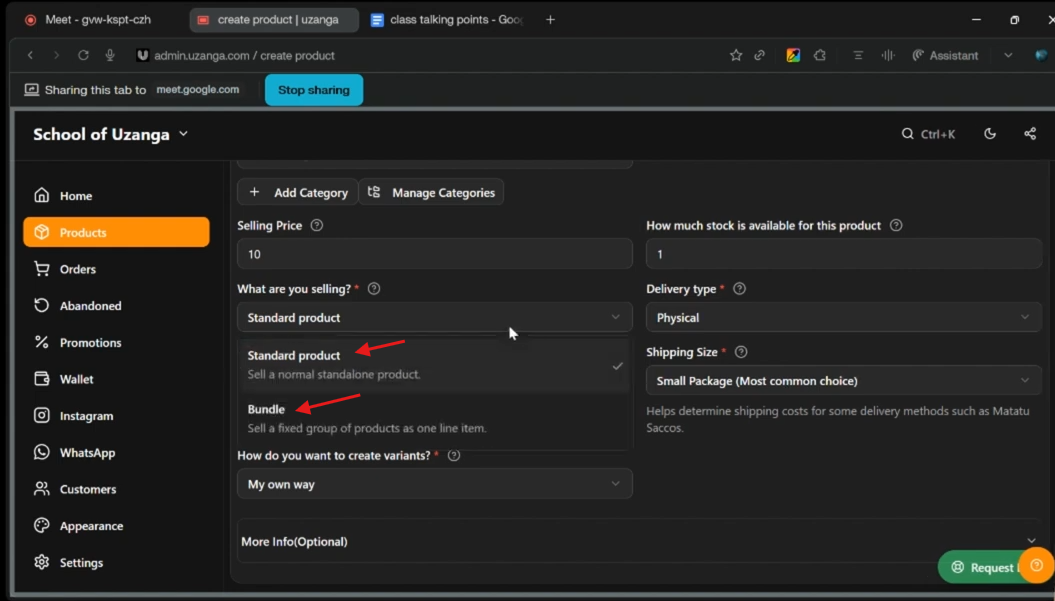This screenshot has height=601, width=1055.
Task: Bookmark page with the star icon
Action: (x=735, y=55)
